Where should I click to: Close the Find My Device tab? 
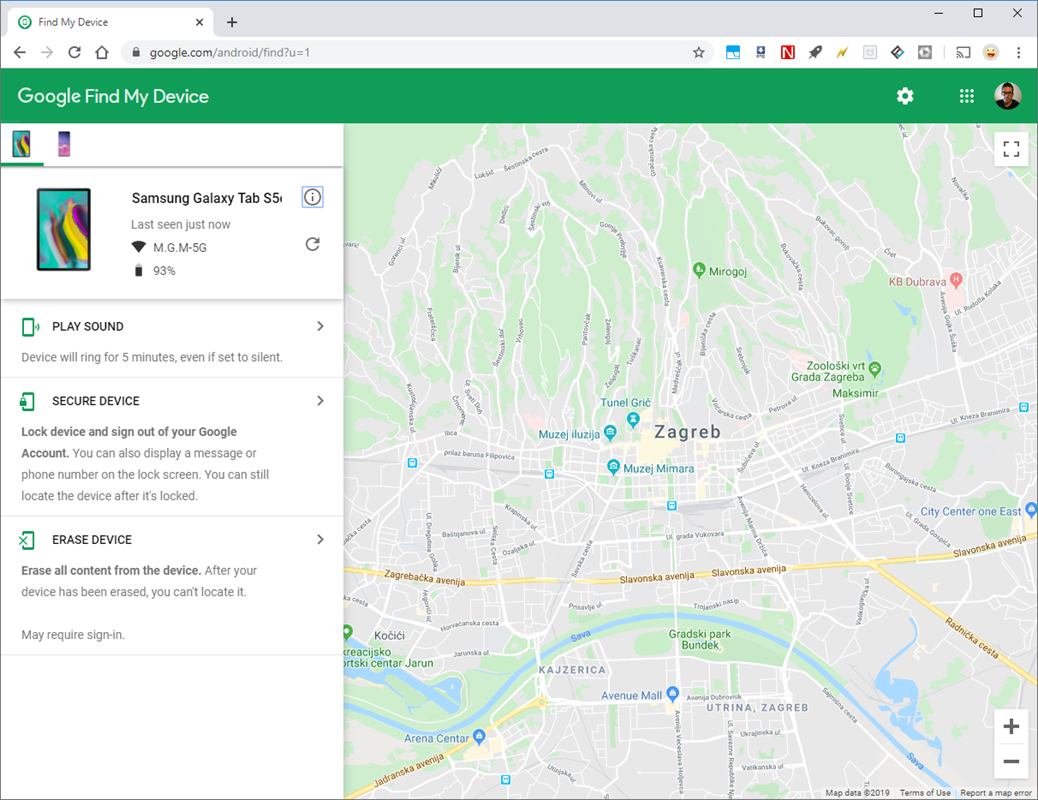pos(199,23)
